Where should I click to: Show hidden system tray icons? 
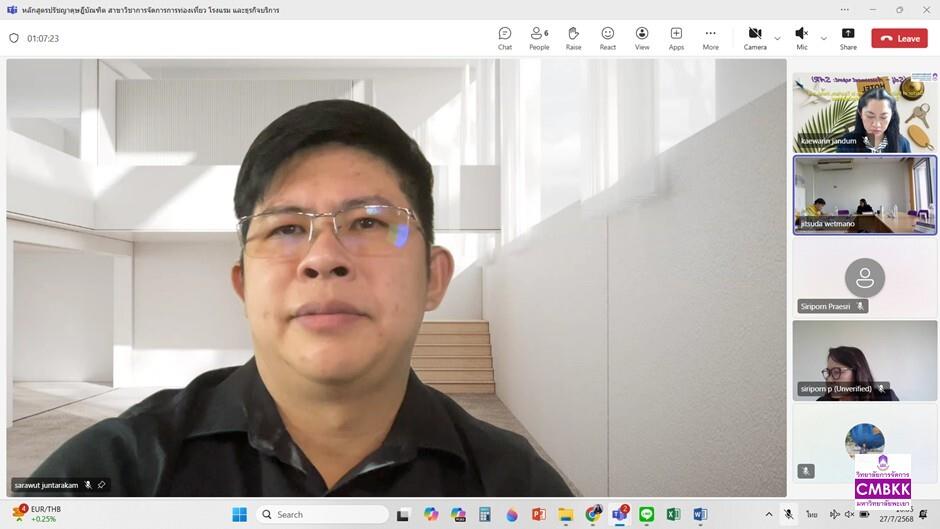point(769,514)
